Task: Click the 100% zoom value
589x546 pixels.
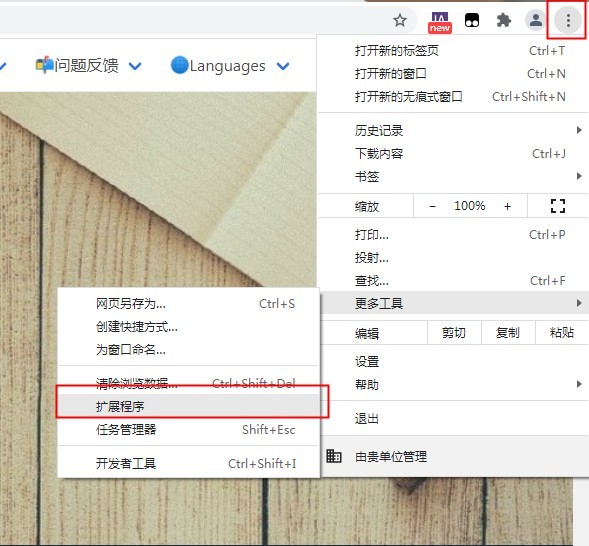Action: 470,206
